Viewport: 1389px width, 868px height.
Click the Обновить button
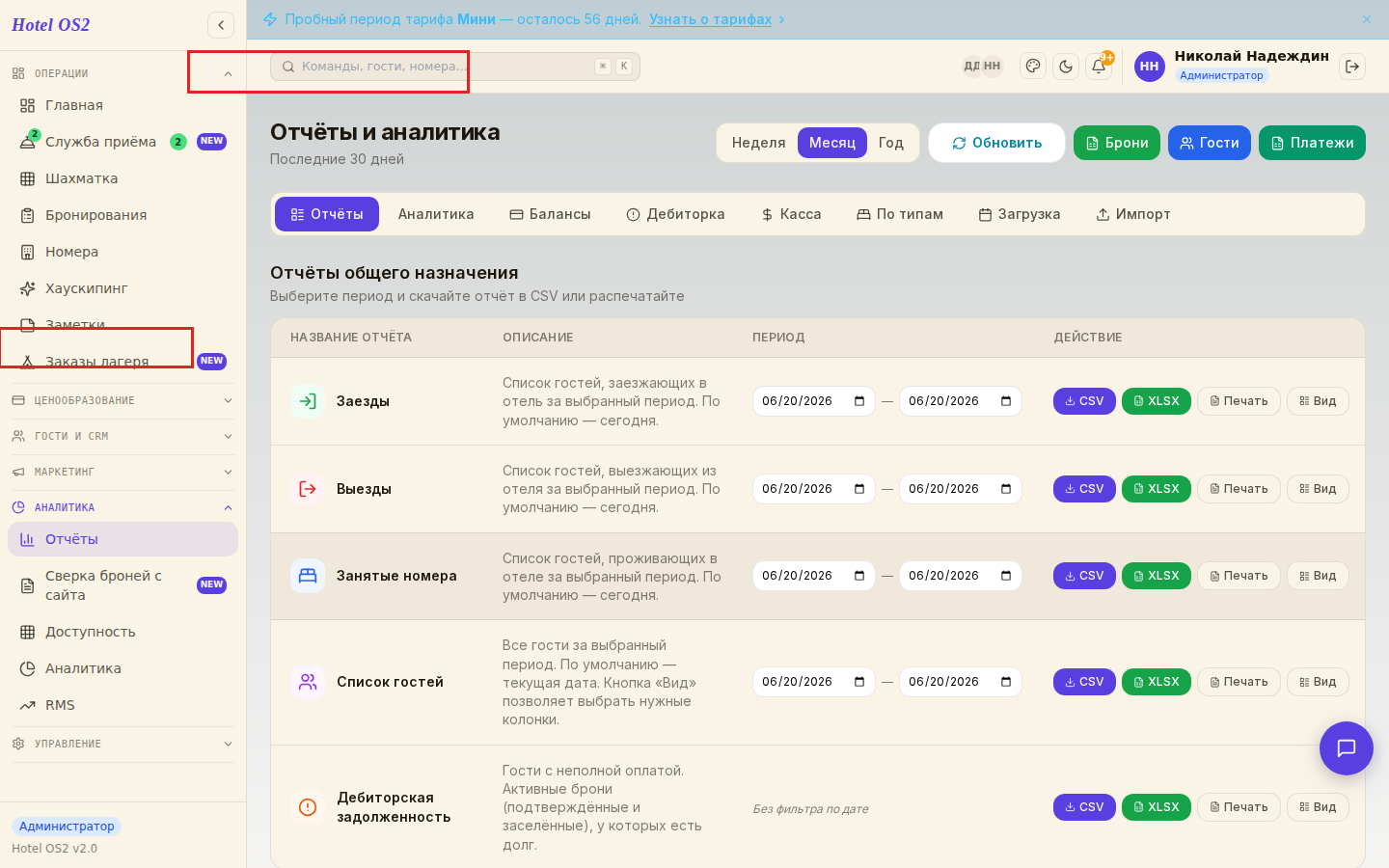click(996, 143)
